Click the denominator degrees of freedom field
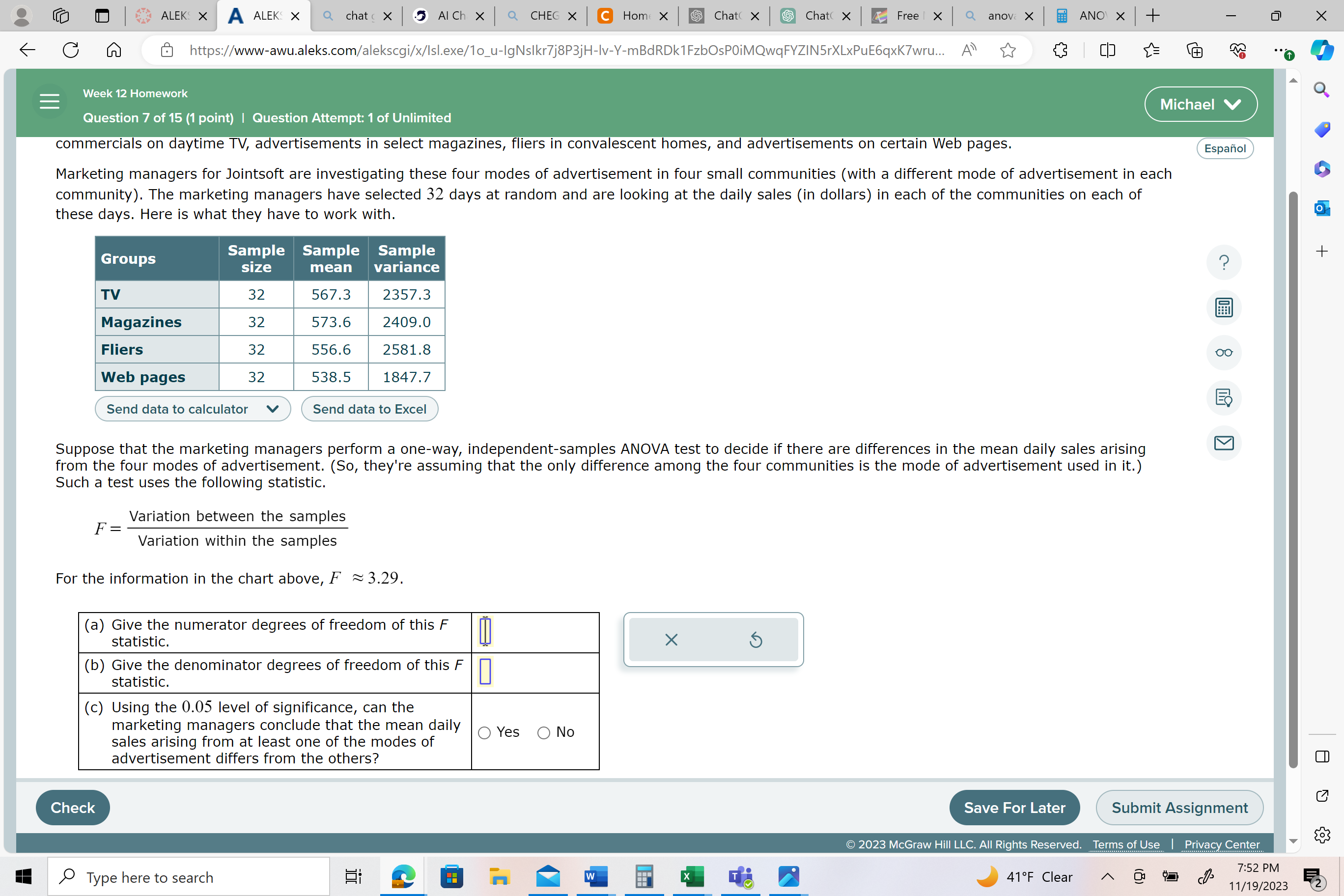The width and height of the screenshot is (1344, 896). [x=485, y=672]
